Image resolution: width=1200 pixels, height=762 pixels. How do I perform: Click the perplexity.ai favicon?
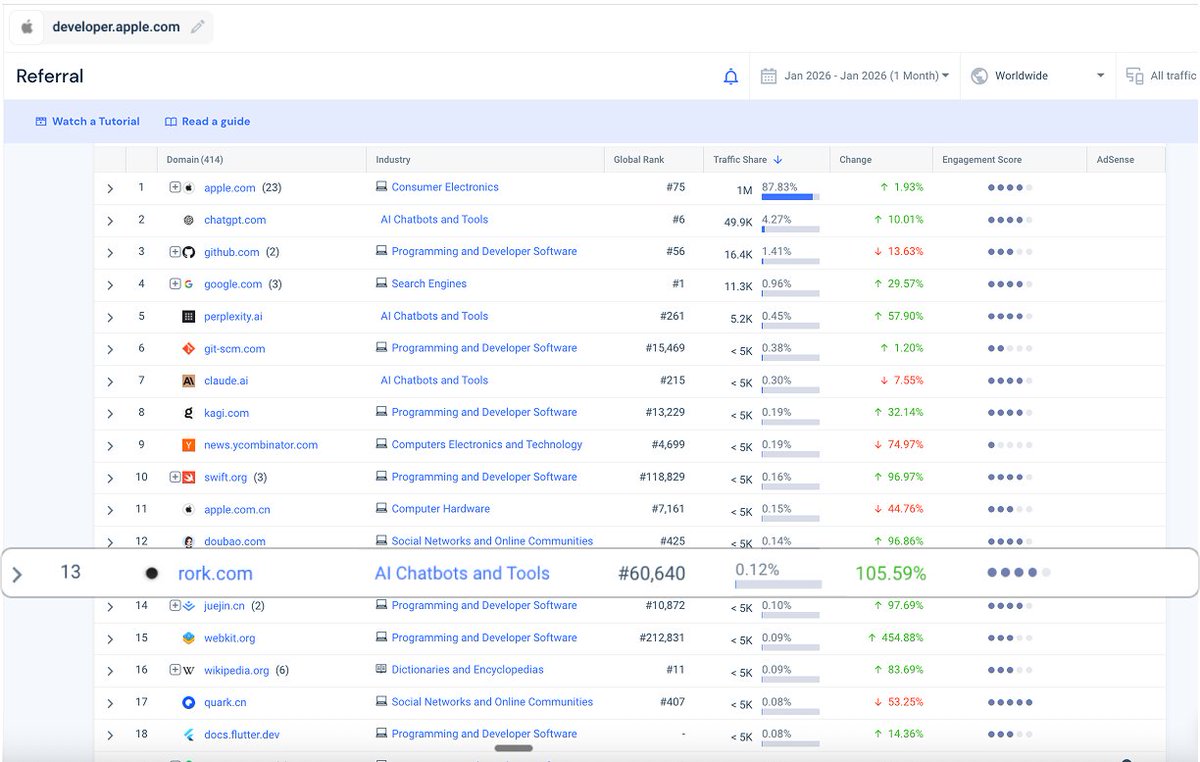(188, 316)
